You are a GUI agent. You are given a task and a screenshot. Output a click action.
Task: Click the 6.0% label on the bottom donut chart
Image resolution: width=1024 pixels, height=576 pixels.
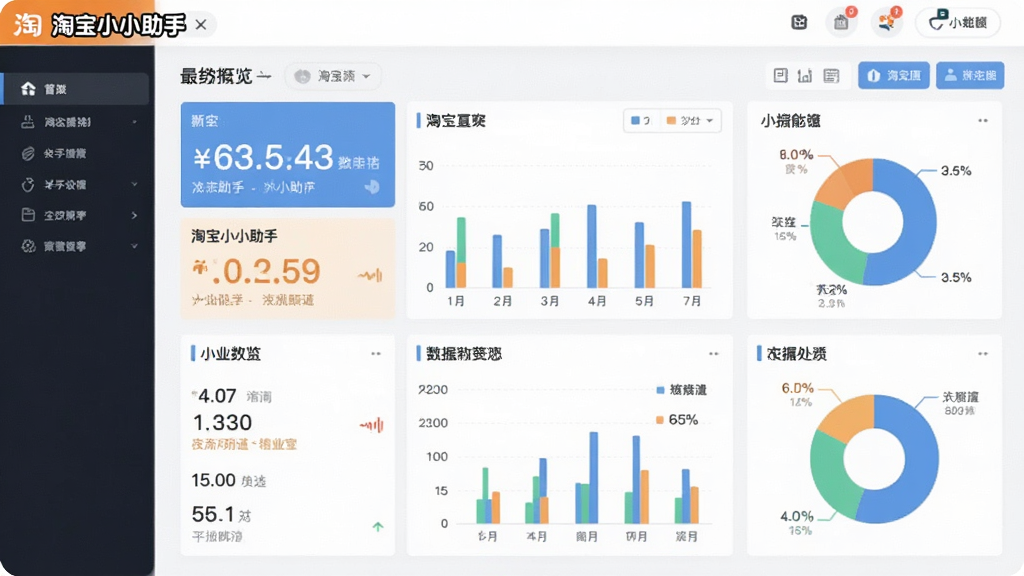pyautogui.click(x=798, y=388)
